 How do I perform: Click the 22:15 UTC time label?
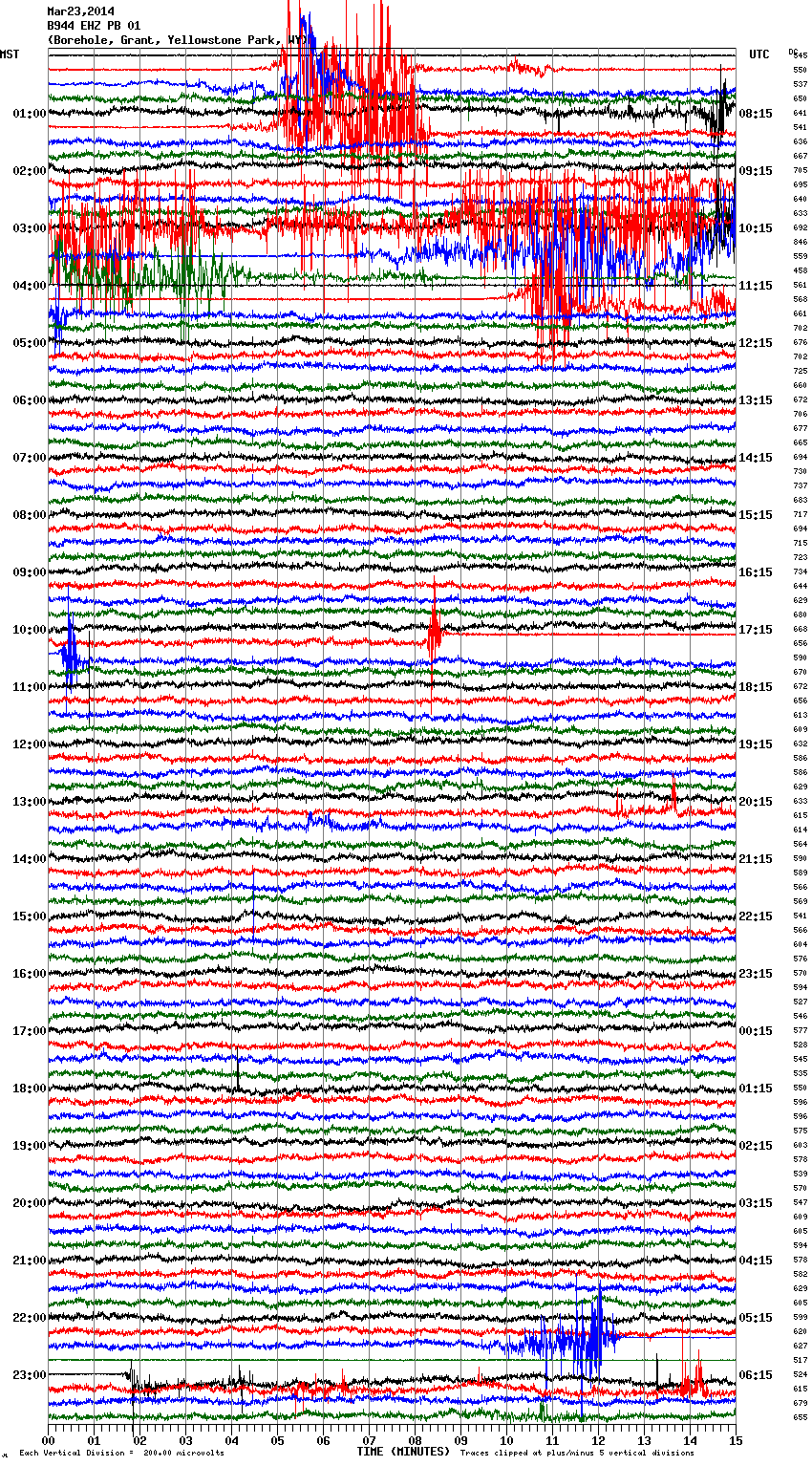(x=756, y=916)
